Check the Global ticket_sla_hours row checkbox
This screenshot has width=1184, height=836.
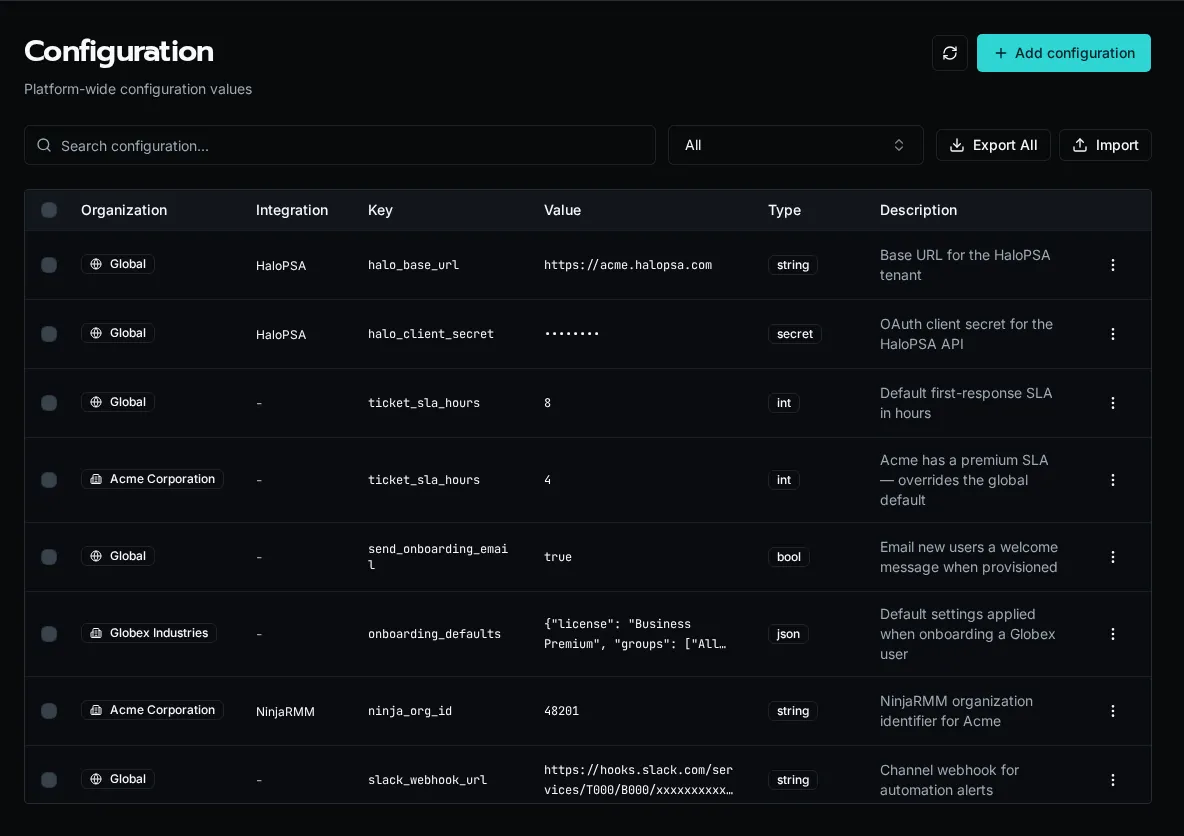49,403
